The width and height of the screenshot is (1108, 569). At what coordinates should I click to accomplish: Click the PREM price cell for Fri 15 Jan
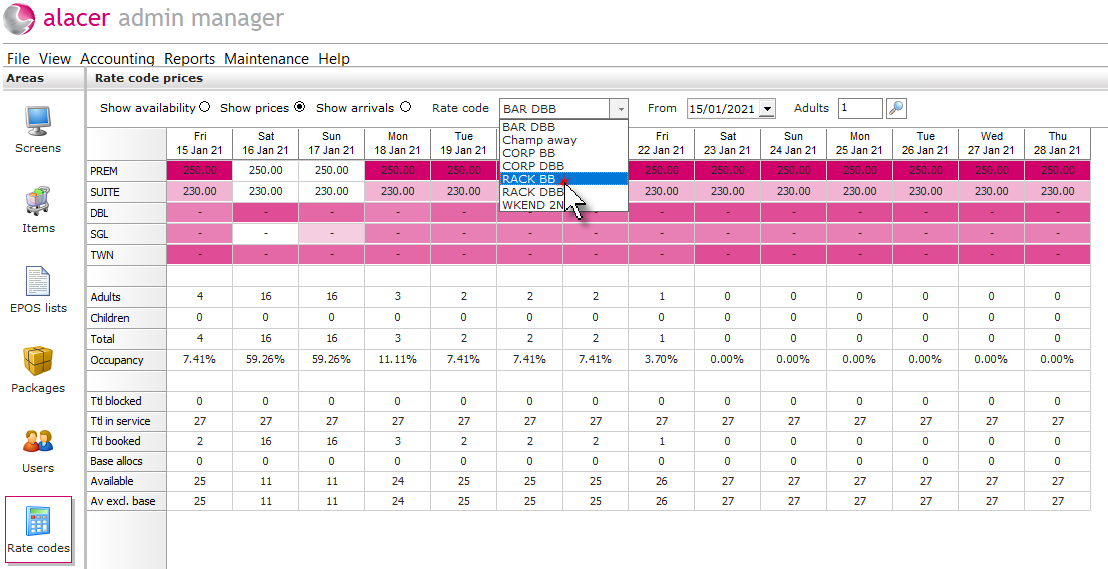(199, 170)
